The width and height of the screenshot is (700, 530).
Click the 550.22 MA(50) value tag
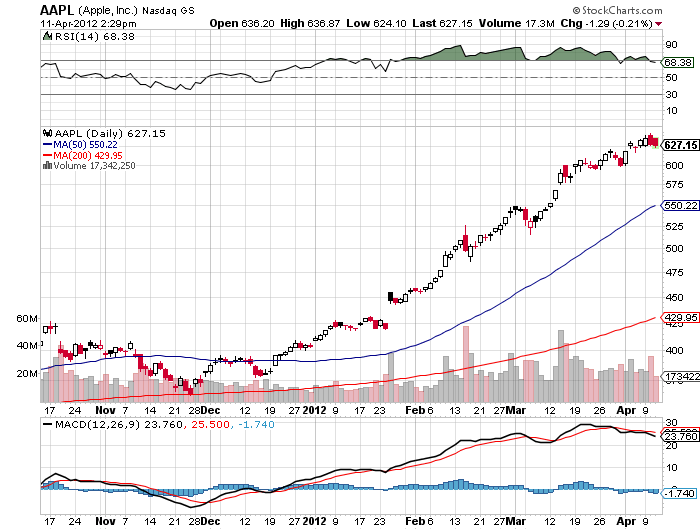pyautogui.click(x=680, y=205)
